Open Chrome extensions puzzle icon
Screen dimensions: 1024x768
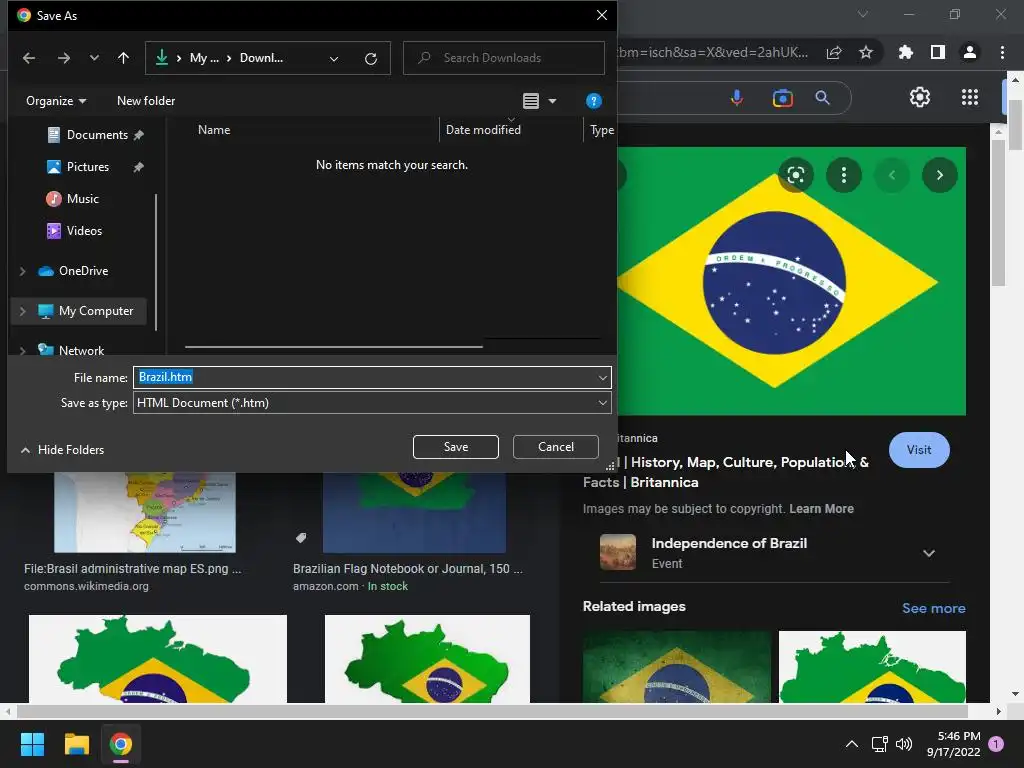[905, 52]
